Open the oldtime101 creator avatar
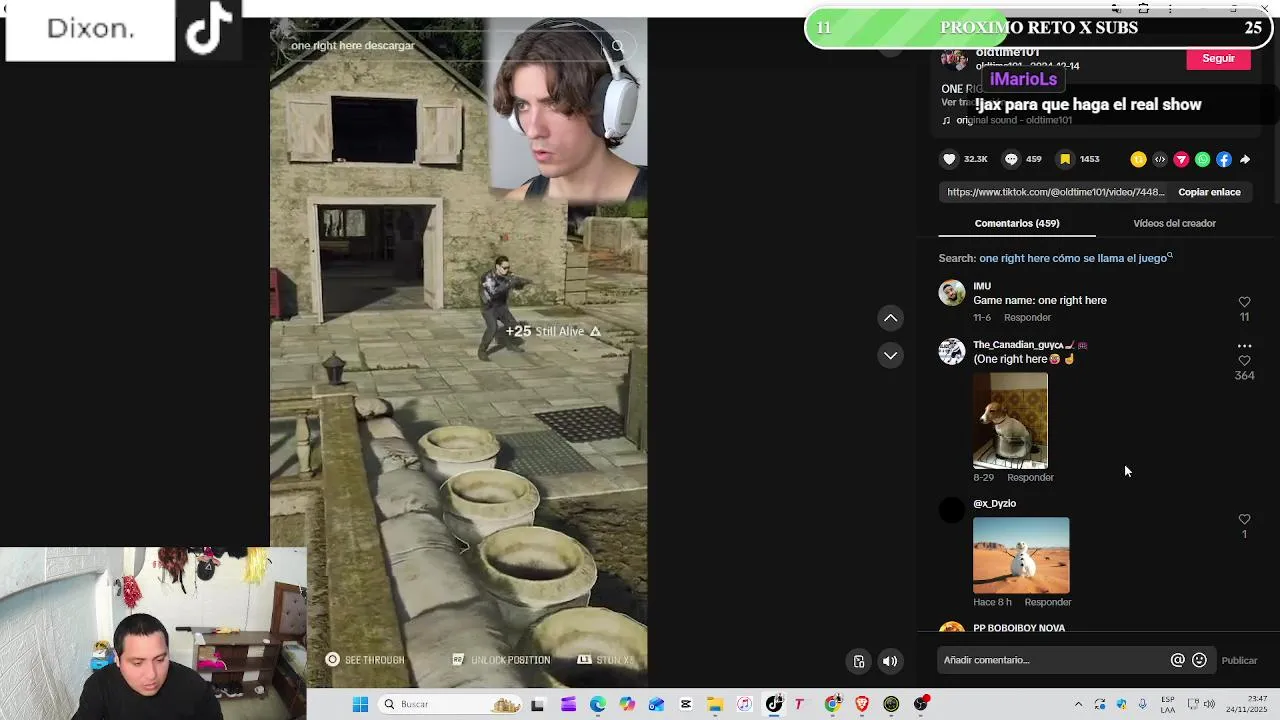 pos(954,58)
